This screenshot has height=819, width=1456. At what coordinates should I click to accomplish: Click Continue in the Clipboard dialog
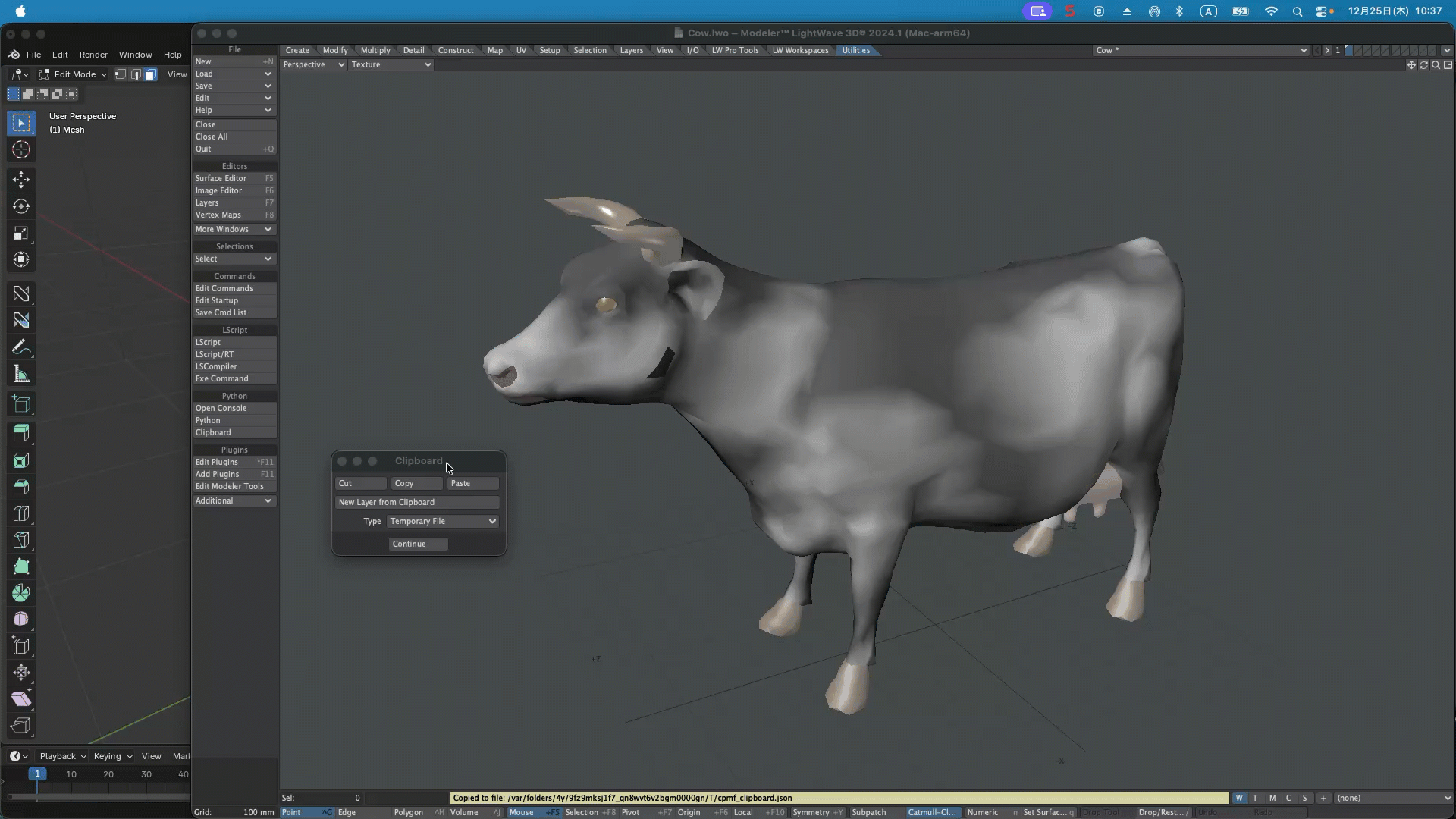(418, 544)
